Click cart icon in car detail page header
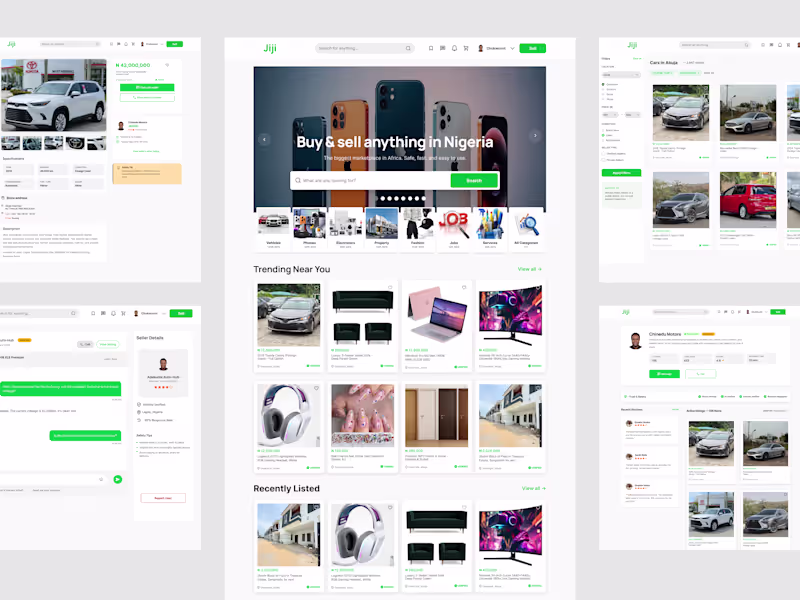 click(x=133, y=44)
